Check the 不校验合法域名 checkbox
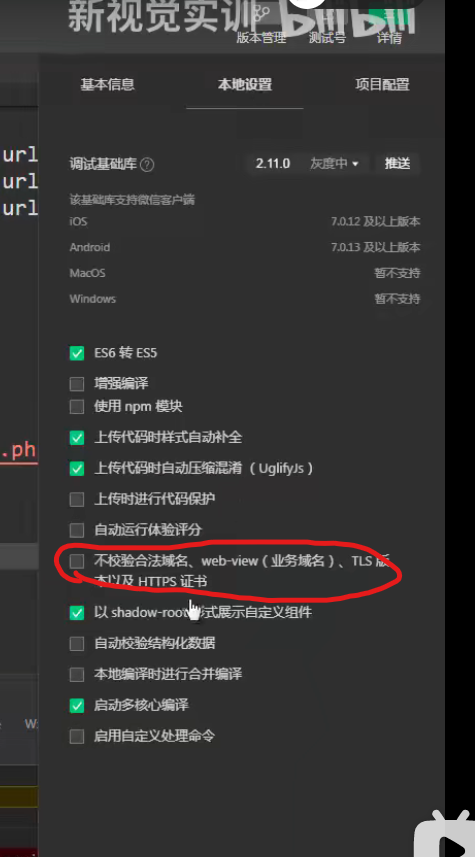Image resolution: width=475 pixels, height=857 pixels. click(77, 561)
